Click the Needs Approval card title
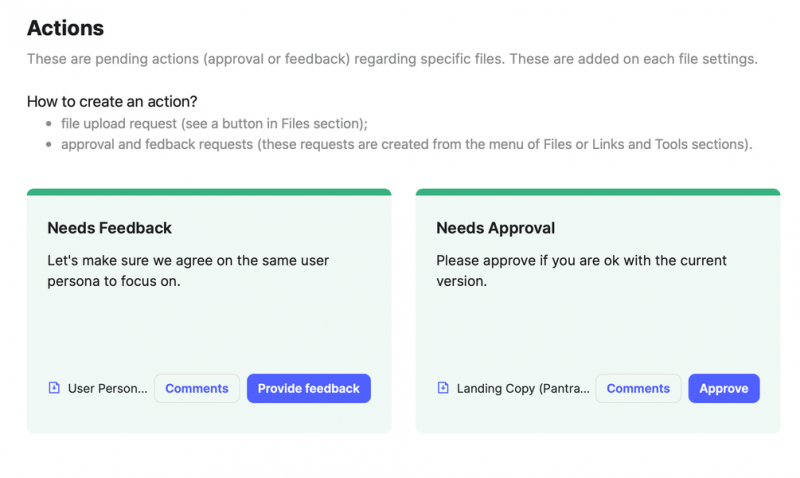This screenshot has width=800, height=478. click(495, 228)
